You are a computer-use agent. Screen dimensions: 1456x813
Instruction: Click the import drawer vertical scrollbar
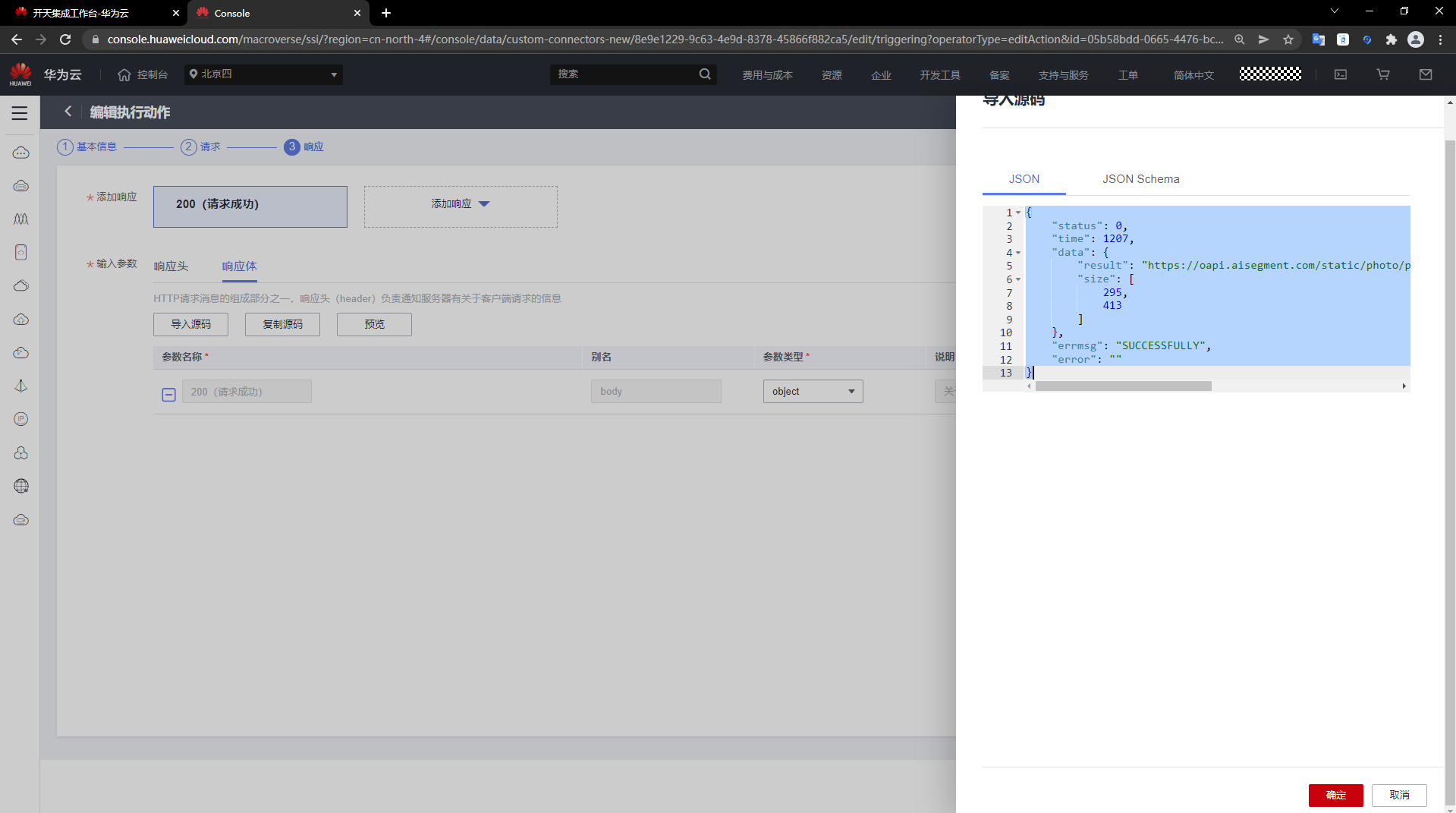(x=1450, y=472)
